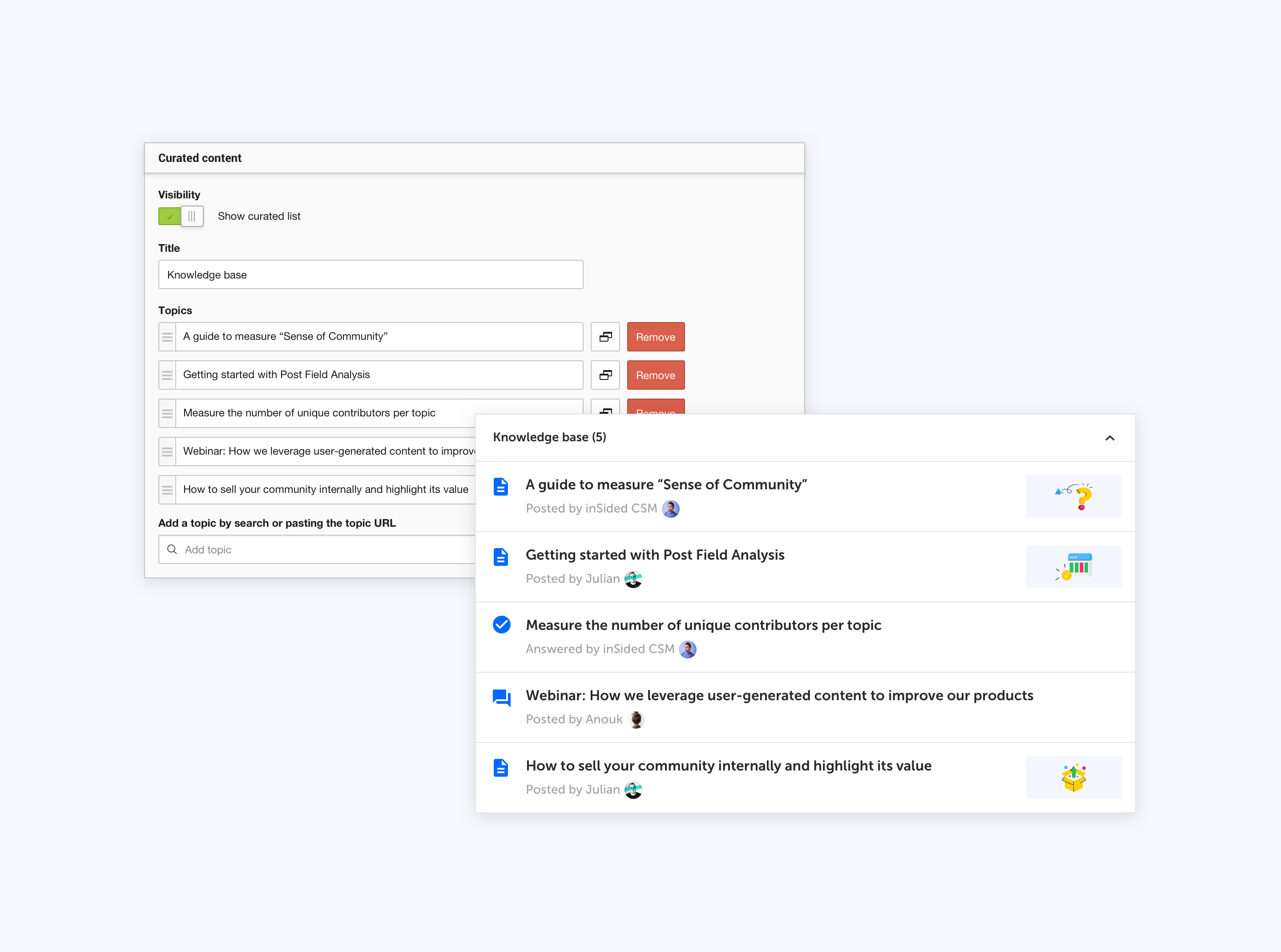Click drag handle of Sense of Community topic
The image size is (1281, 952).
[x=167, y=337]
